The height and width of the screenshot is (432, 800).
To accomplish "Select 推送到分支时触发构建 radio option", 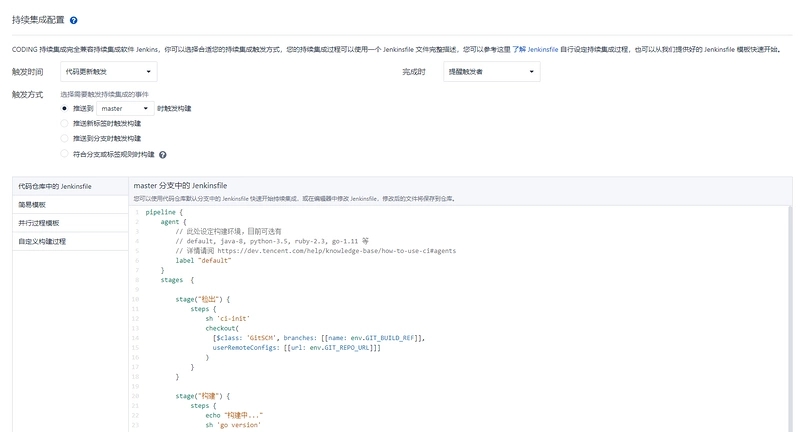I will point(64,138).
